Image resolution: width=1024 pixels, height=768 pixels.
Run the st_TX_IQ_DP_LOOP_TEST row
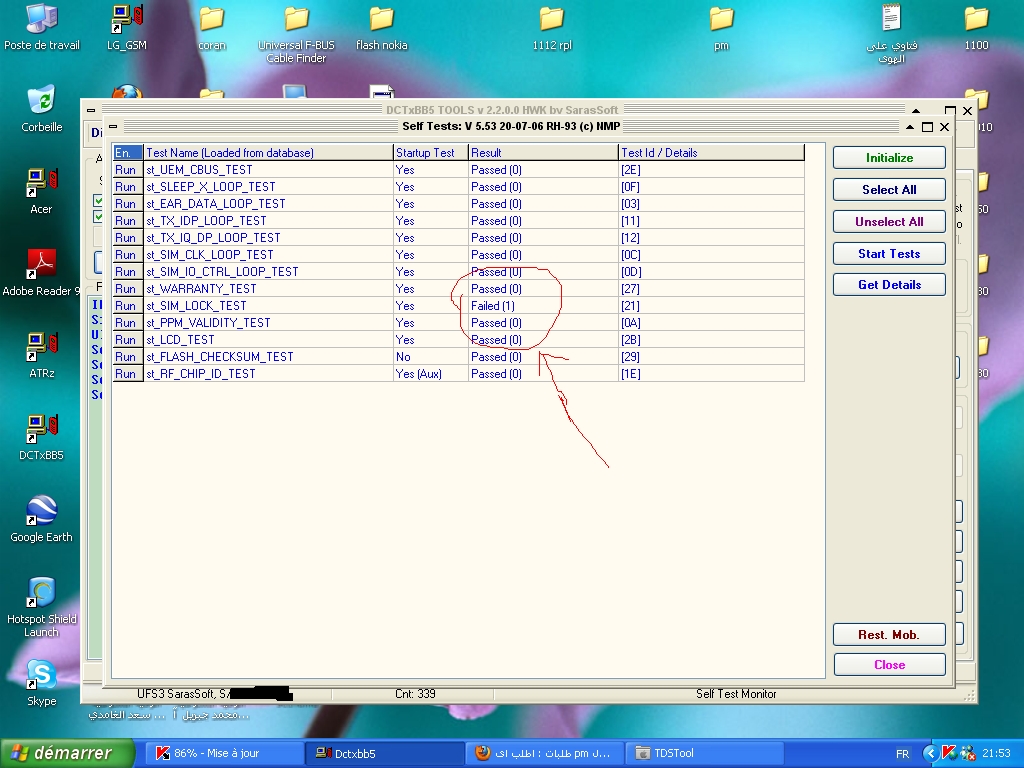tap(127, 238)
